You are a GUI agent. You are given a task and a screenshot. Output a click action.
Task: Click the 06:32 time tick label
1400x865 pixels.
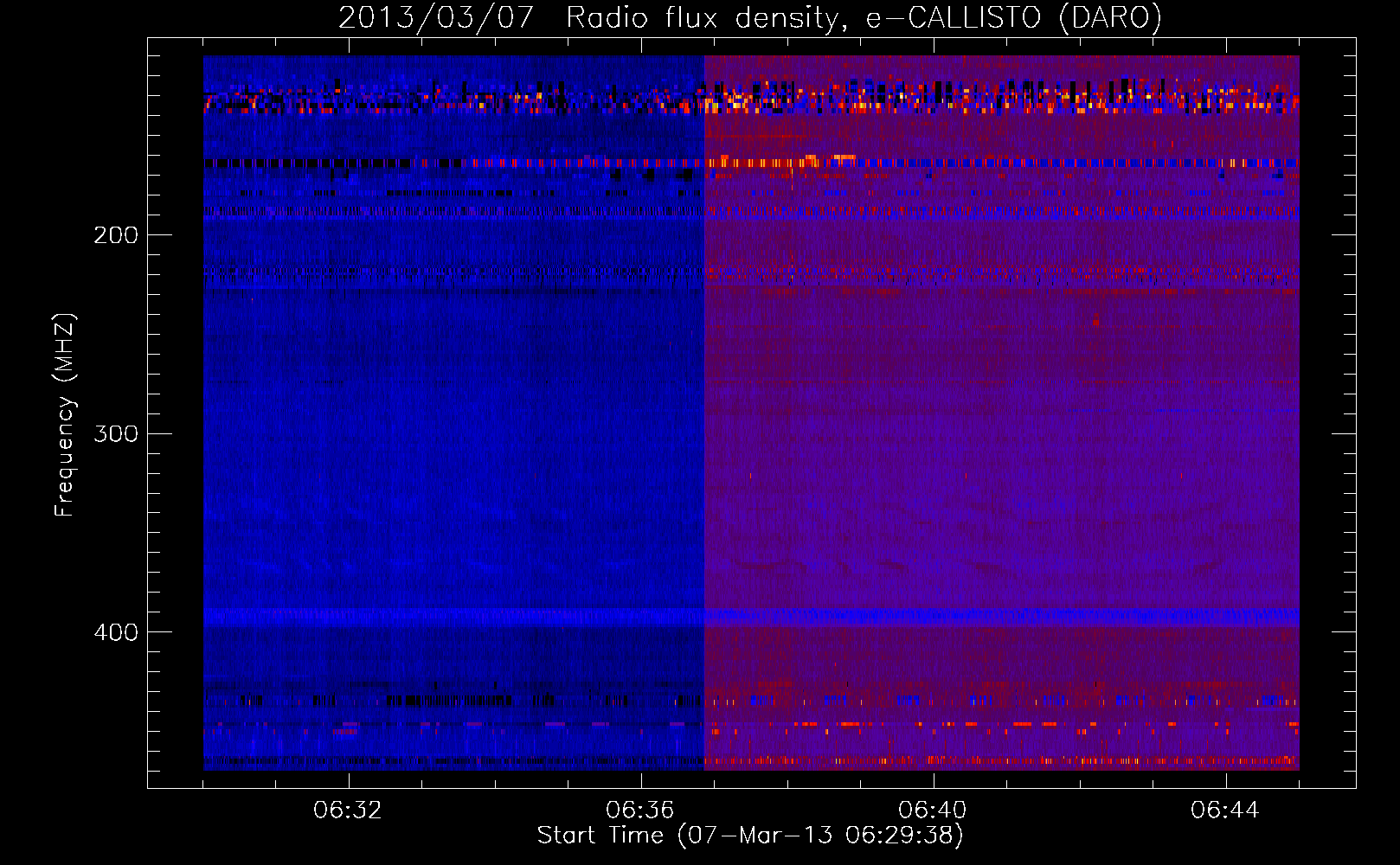(348, 811)
